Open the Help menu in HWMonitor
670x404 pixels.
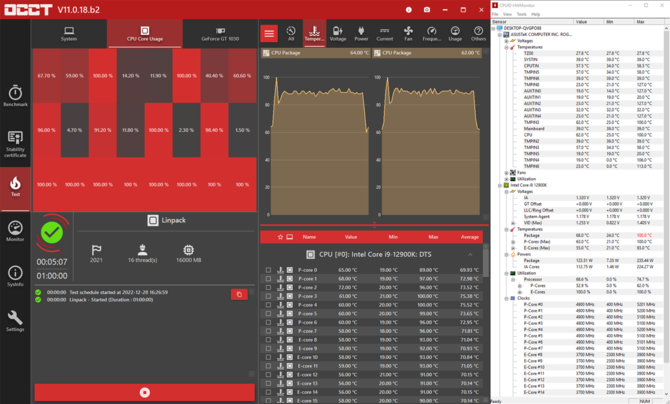coord(535,14)
